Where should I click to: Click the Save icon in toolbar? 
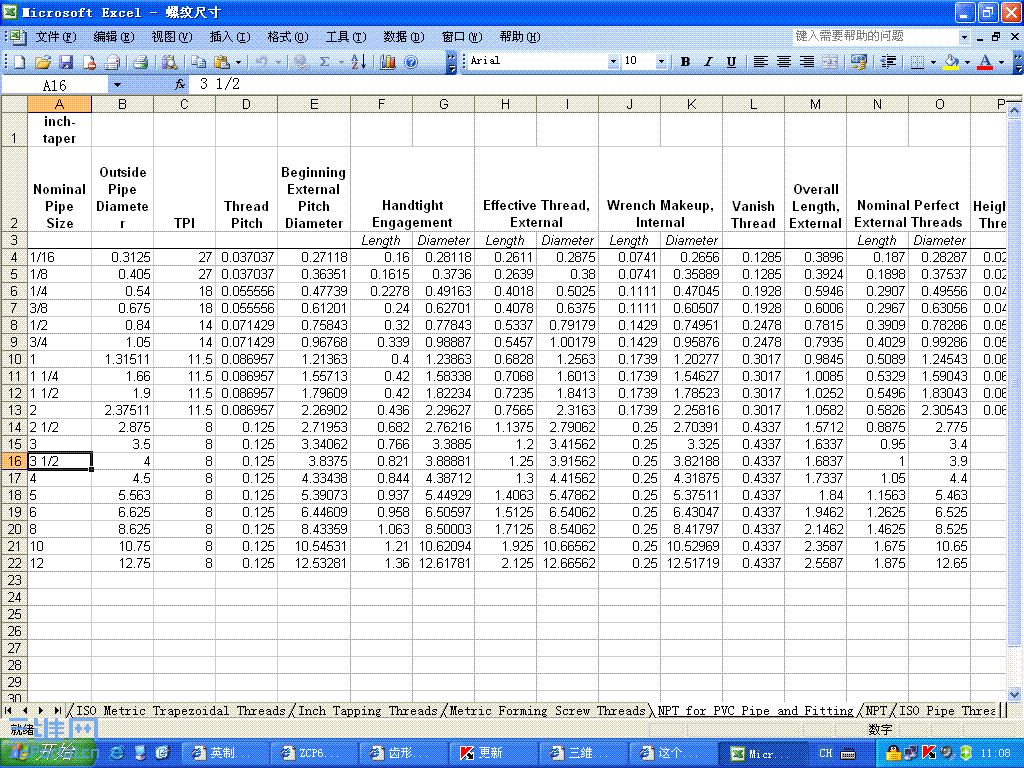coord(66,62)
